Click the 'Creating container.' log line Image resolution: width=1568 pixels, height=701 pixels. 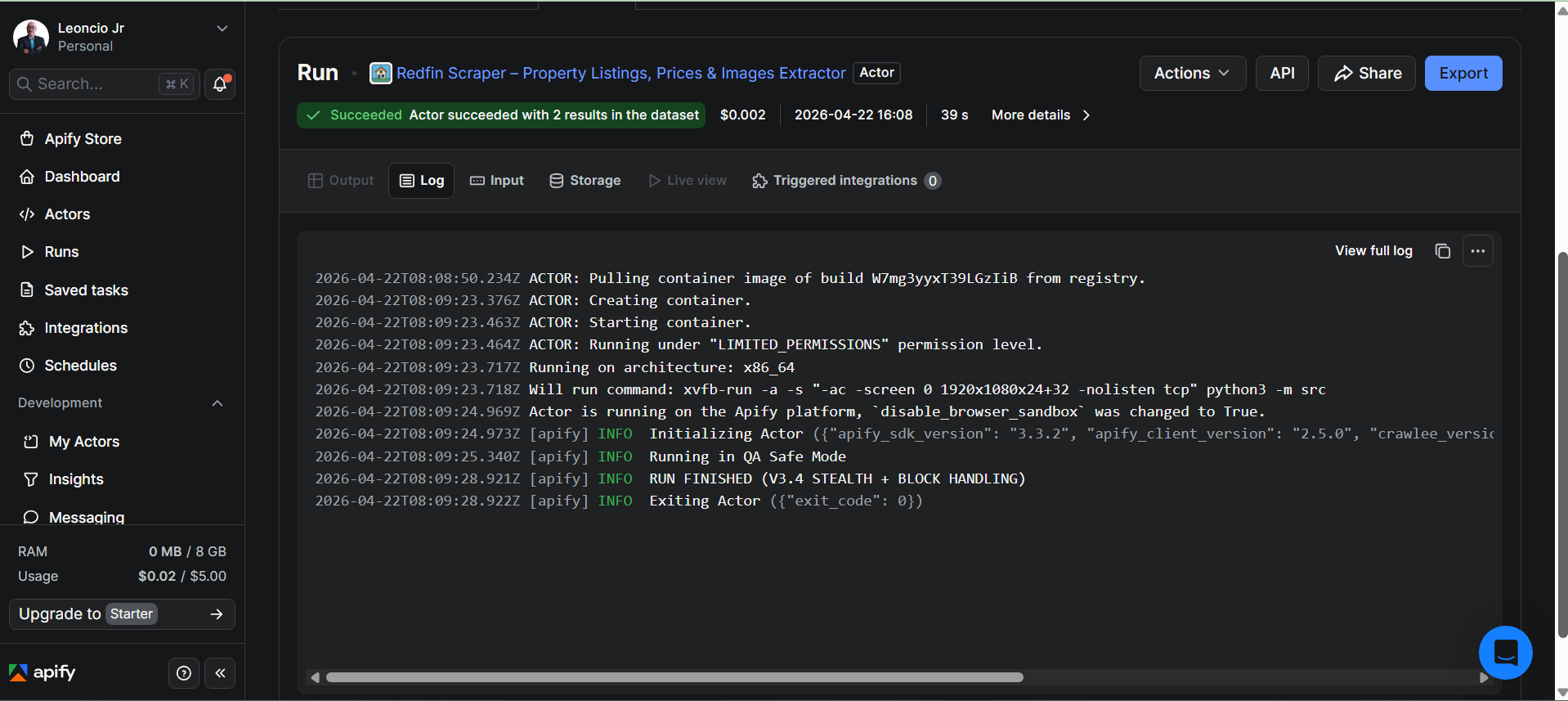533,300
